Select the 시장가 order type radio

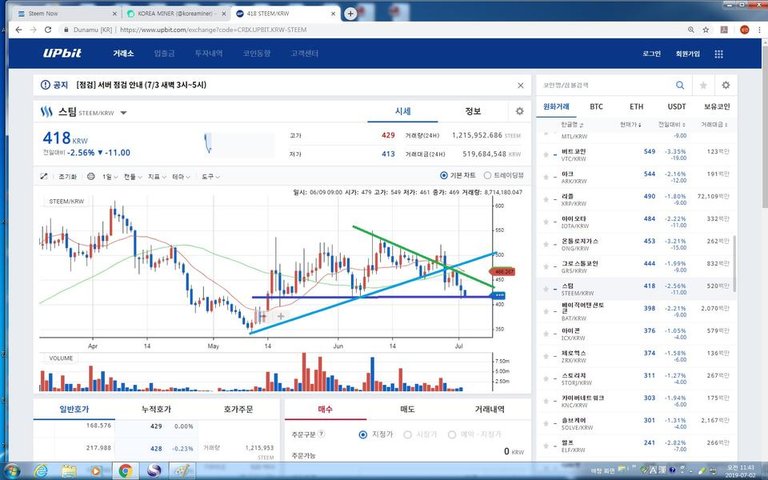click(408, 434)
